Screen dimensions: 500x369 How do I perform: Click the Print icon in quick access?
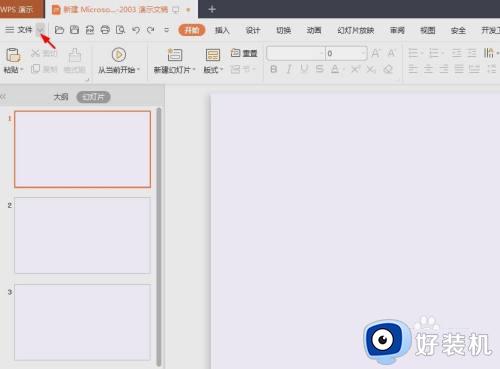(105, 30)
